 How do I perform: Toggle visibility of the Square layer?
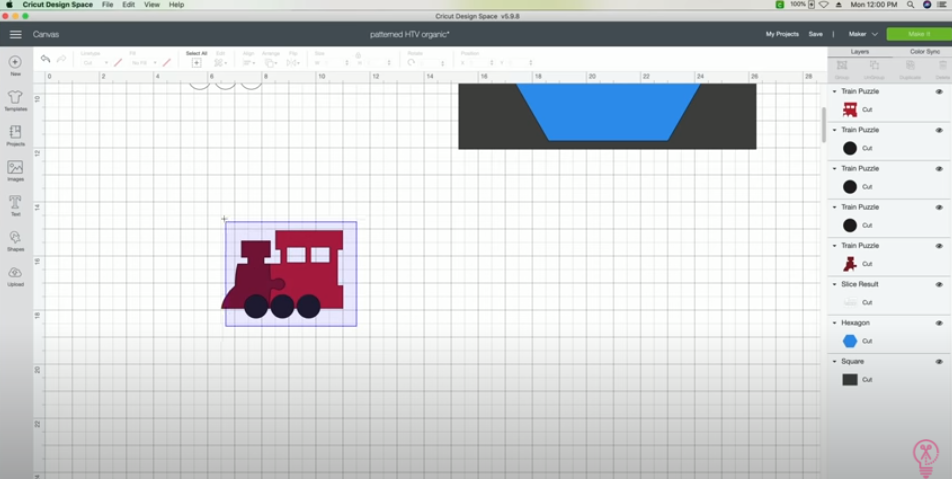(x=939, y=362)
